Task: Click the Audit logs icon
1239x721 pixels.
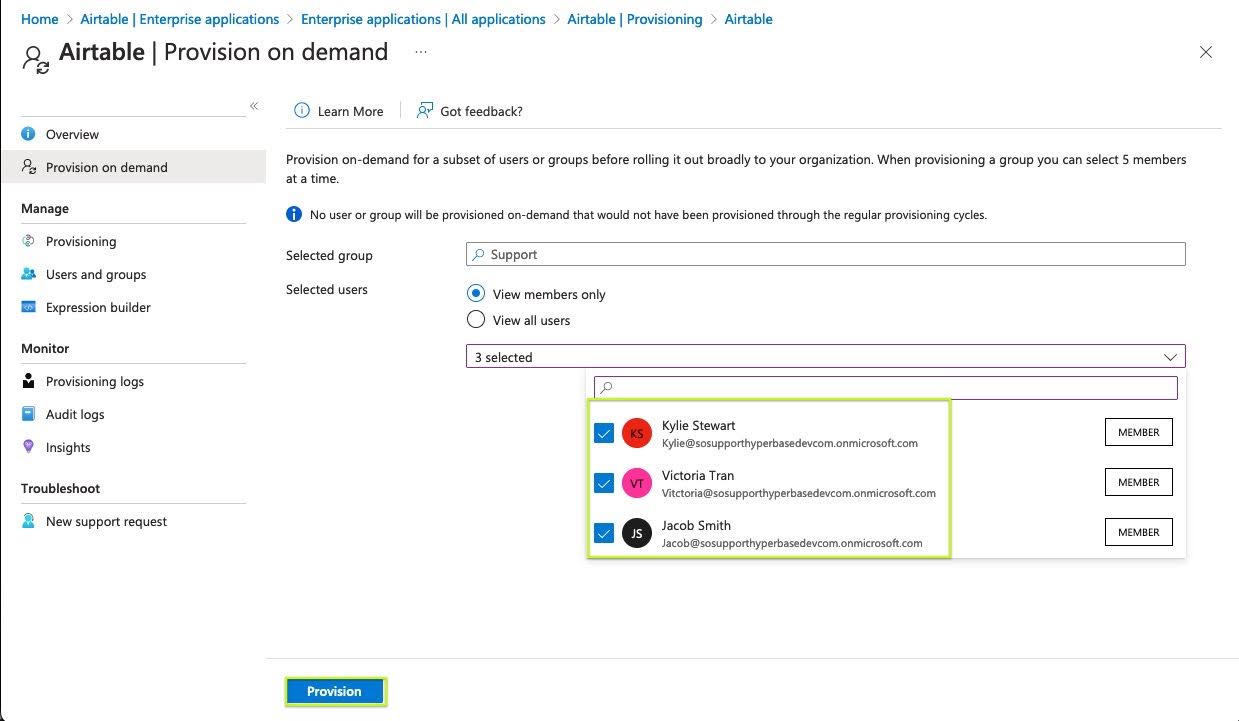Action: [x=28, y=414]
